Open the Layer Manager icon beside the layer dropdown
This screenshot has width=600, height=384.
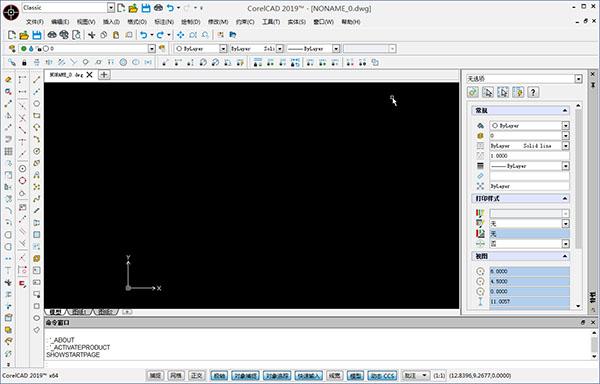12,49
